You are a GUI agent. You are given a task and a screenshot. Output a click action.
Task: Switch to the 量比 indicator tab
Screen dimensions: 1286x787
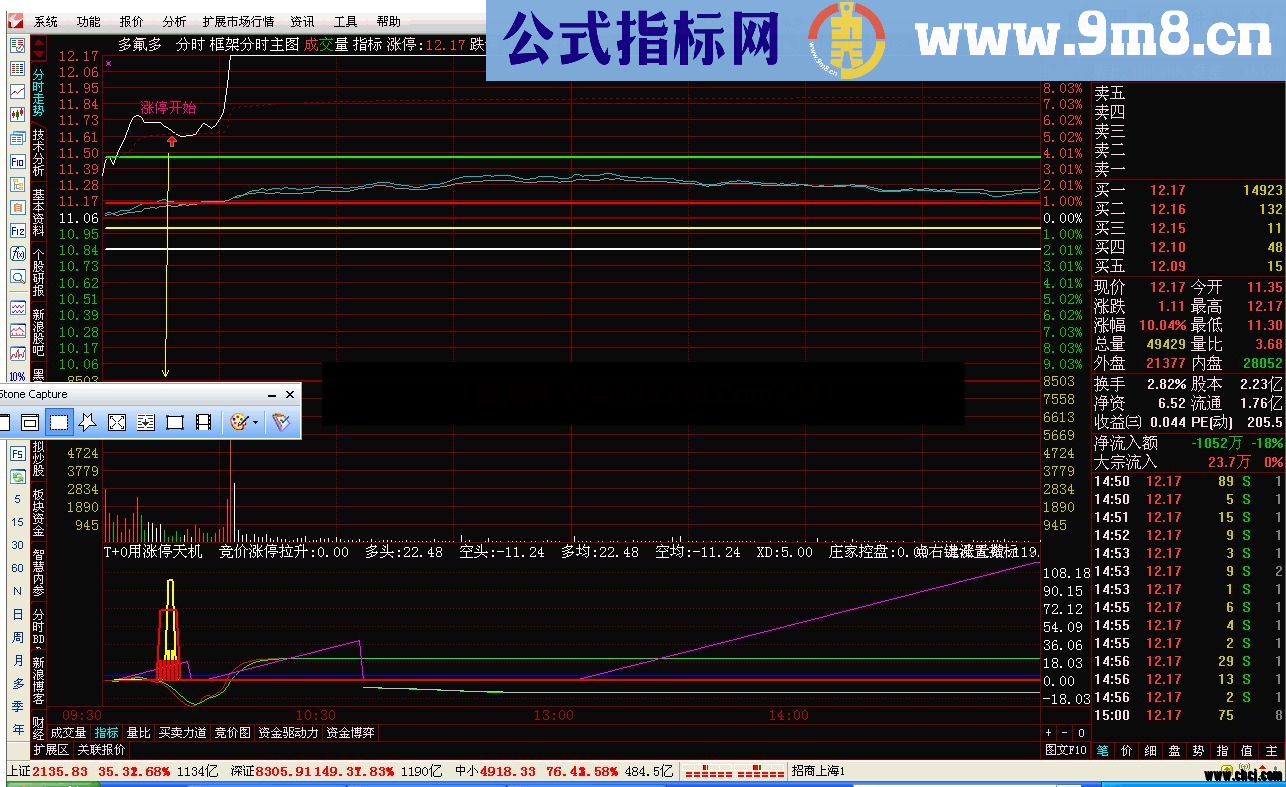(138, 733)
